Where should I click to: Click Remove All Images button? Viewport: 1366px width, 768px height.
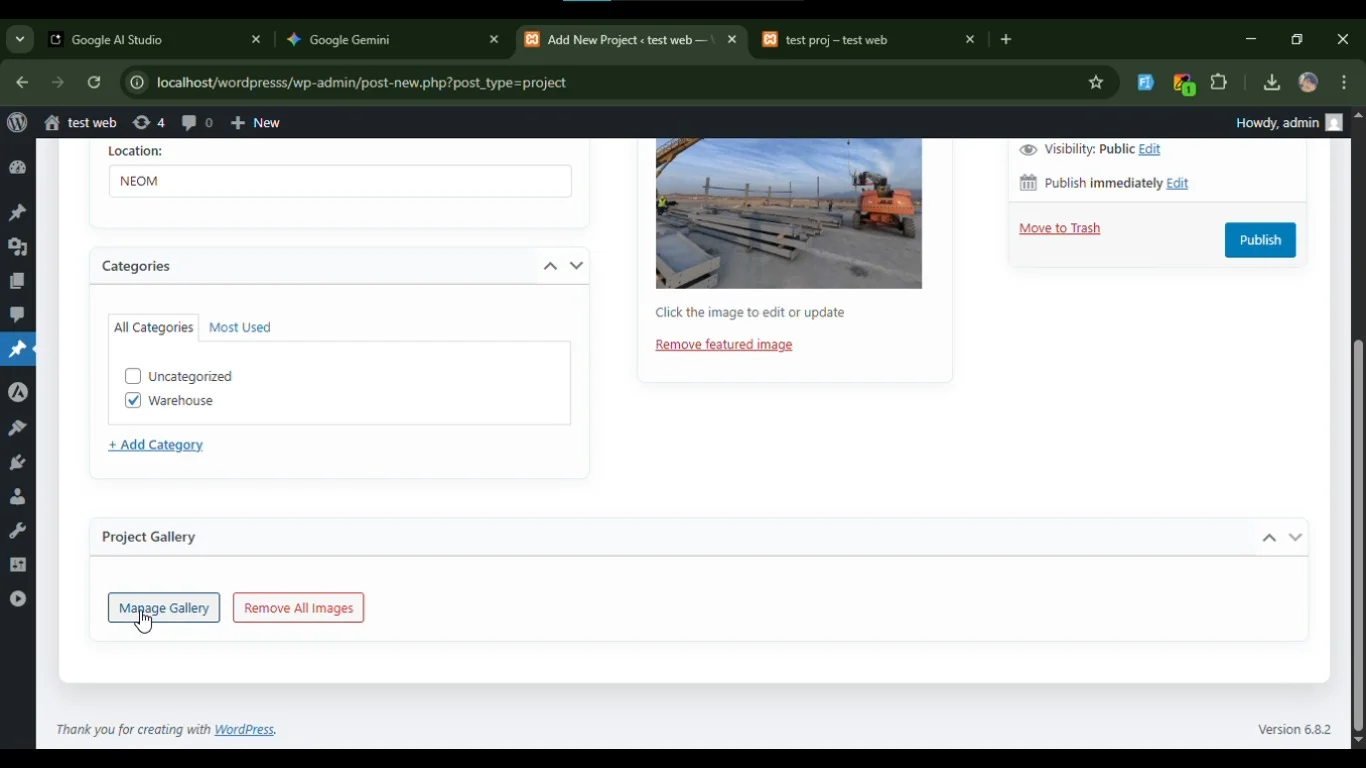[298, 608]
